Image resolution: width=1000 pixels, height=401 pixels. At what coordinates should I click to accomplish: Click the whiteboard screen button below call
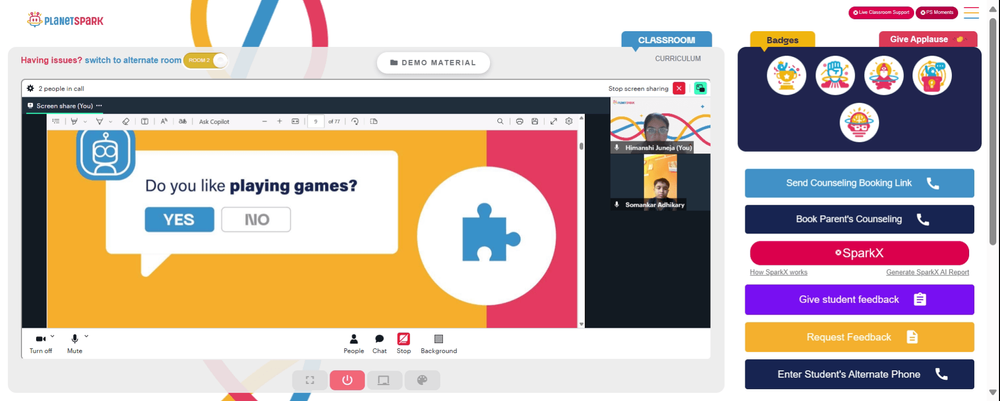pyautogui.click(x=385, y=381)
